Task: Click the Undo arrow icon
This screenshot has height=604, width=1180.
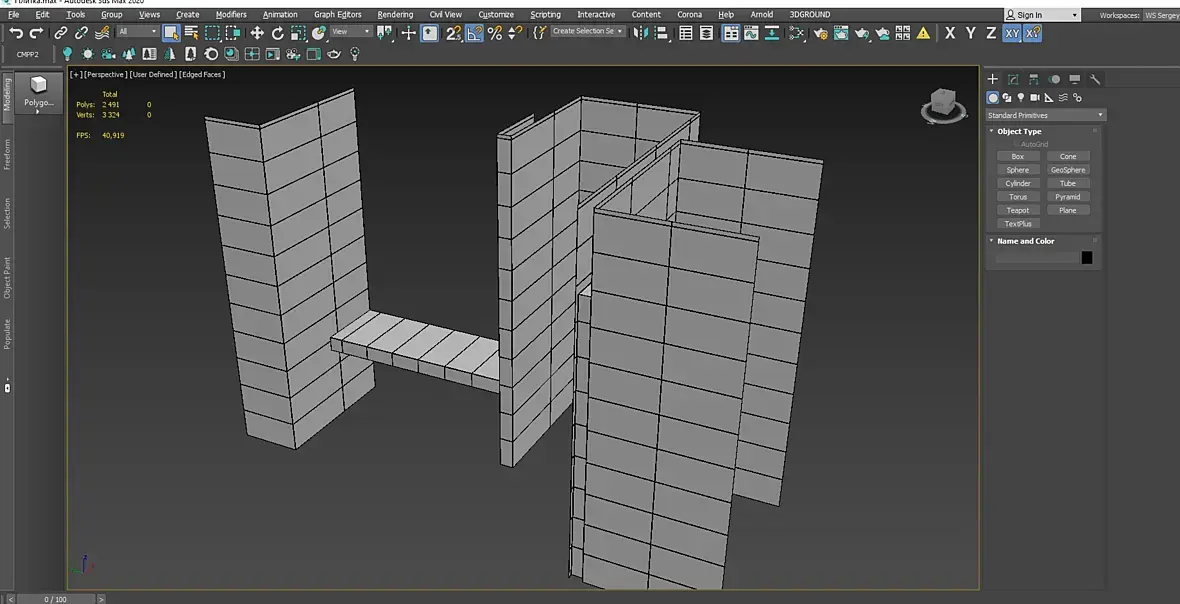Action: [16, 33]
